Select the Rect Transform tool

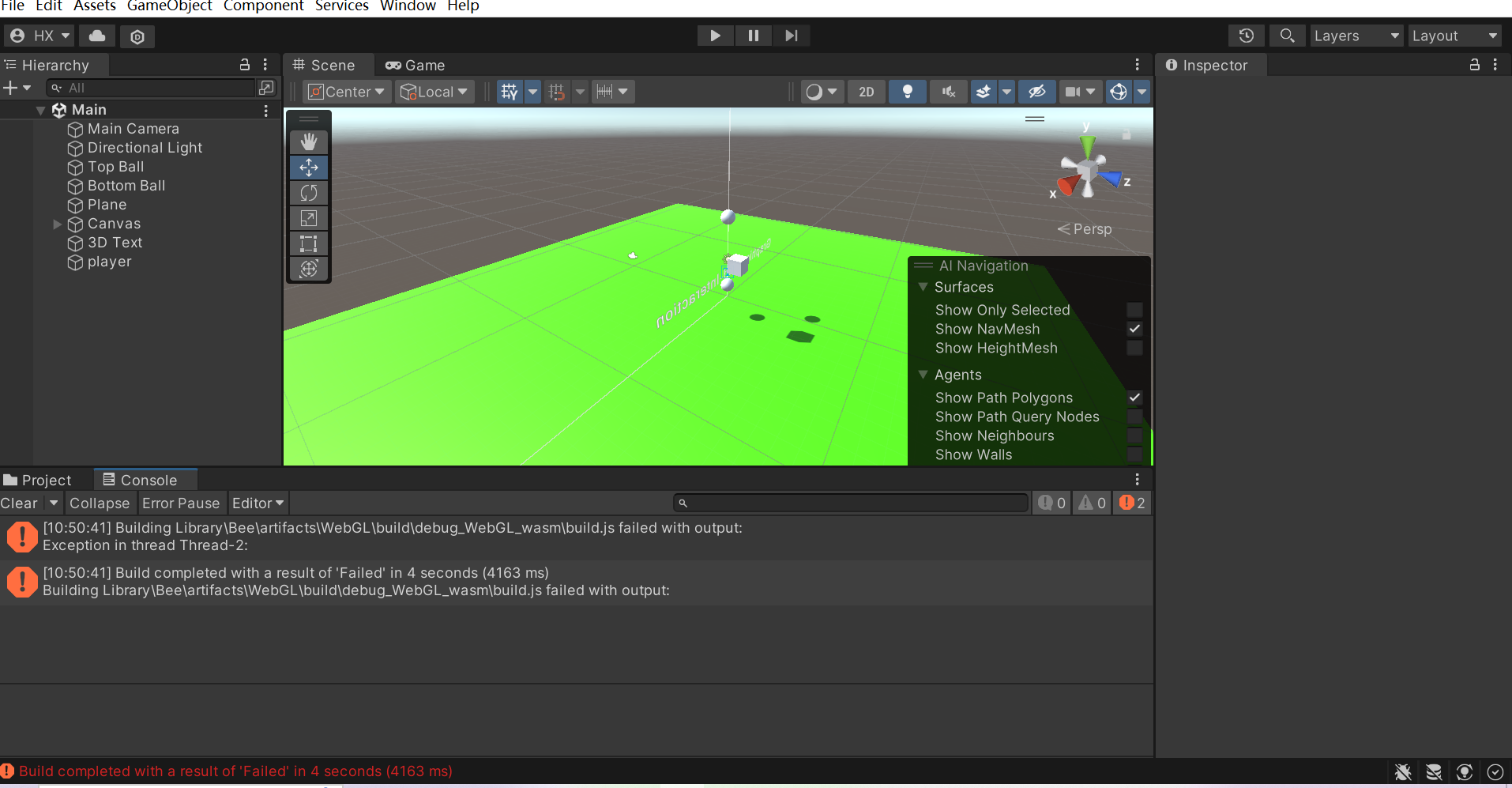(307, 243)
